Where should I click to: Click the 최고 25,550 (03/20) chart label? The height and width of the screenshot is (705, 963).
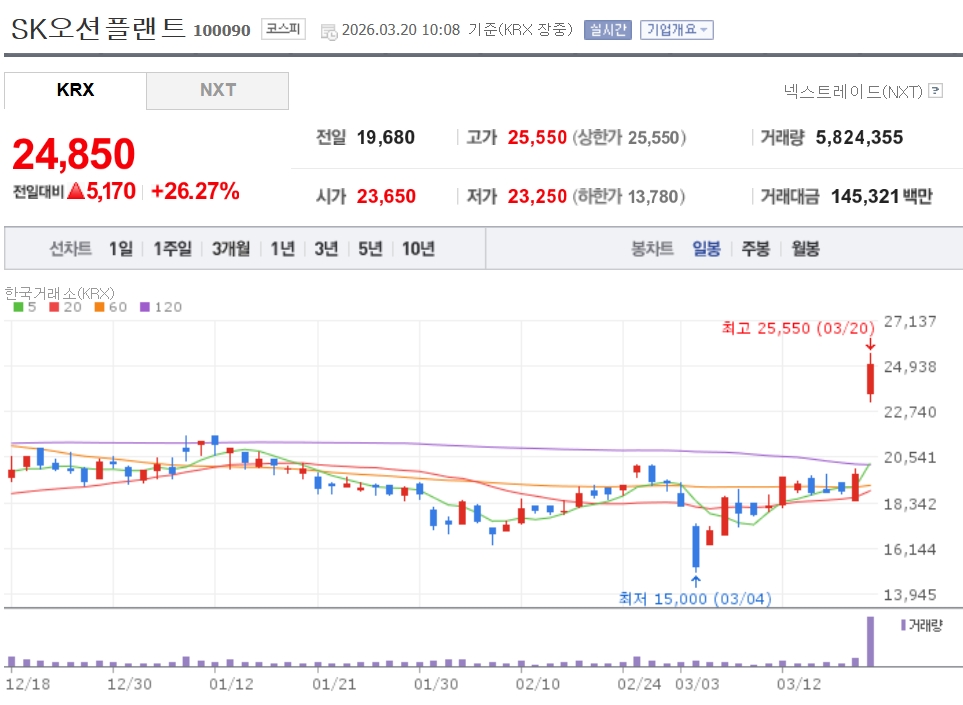(x=798, y=328)
